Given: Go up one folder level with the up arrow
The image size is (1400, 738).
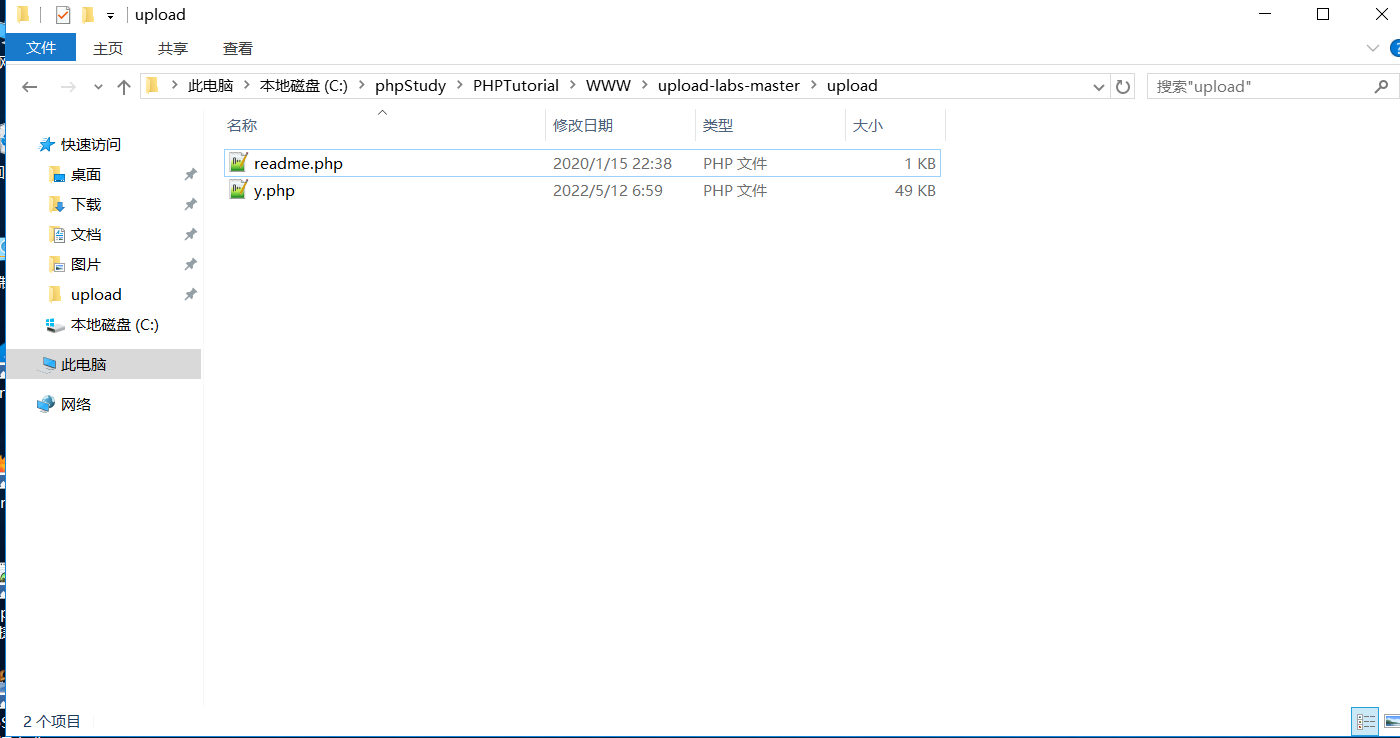Looking at the screenshot, I should (123, 86).
